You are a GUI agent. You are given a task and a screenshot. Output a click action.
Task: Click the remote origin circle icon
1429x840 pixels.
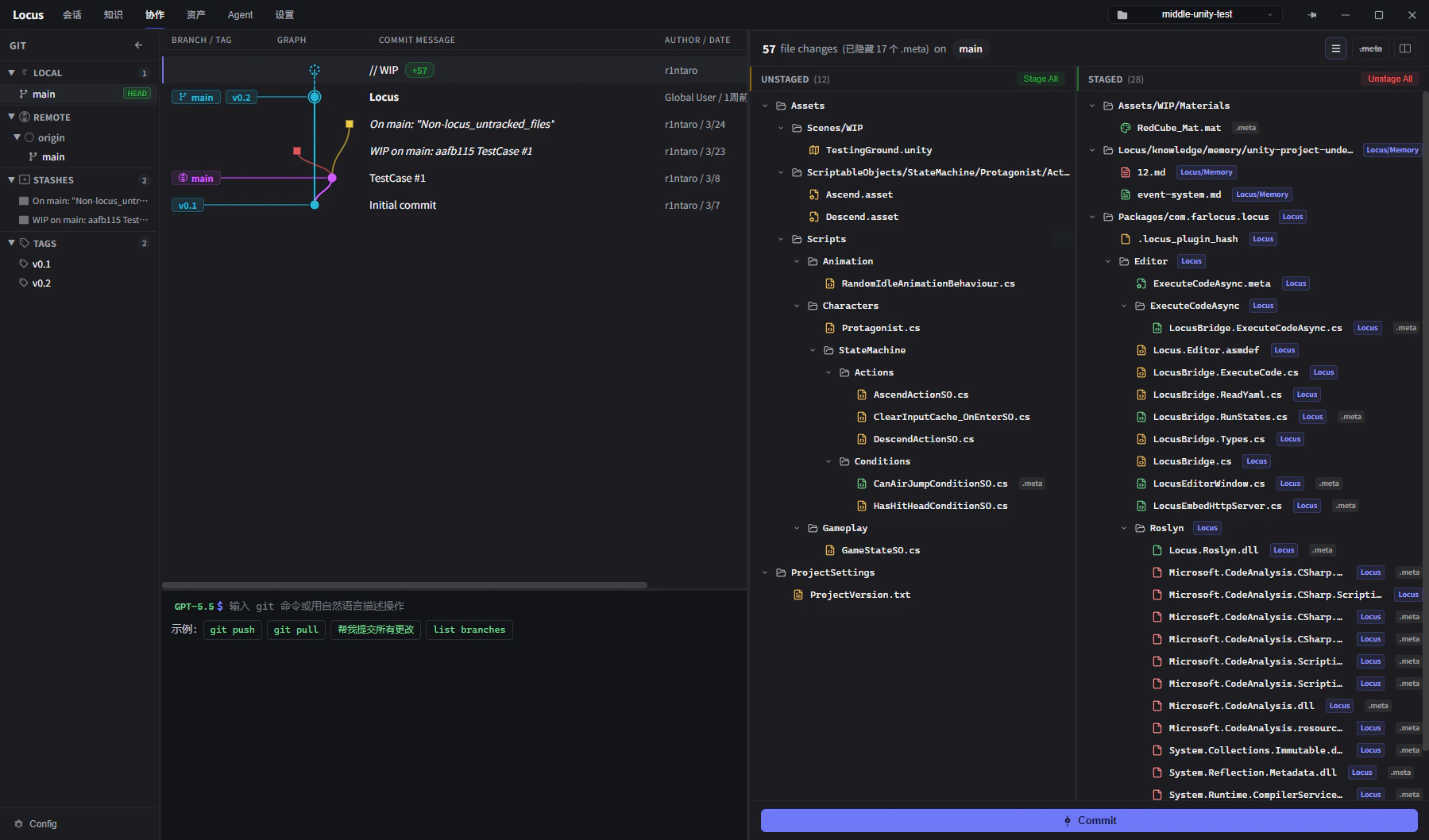tap(29, 137)
